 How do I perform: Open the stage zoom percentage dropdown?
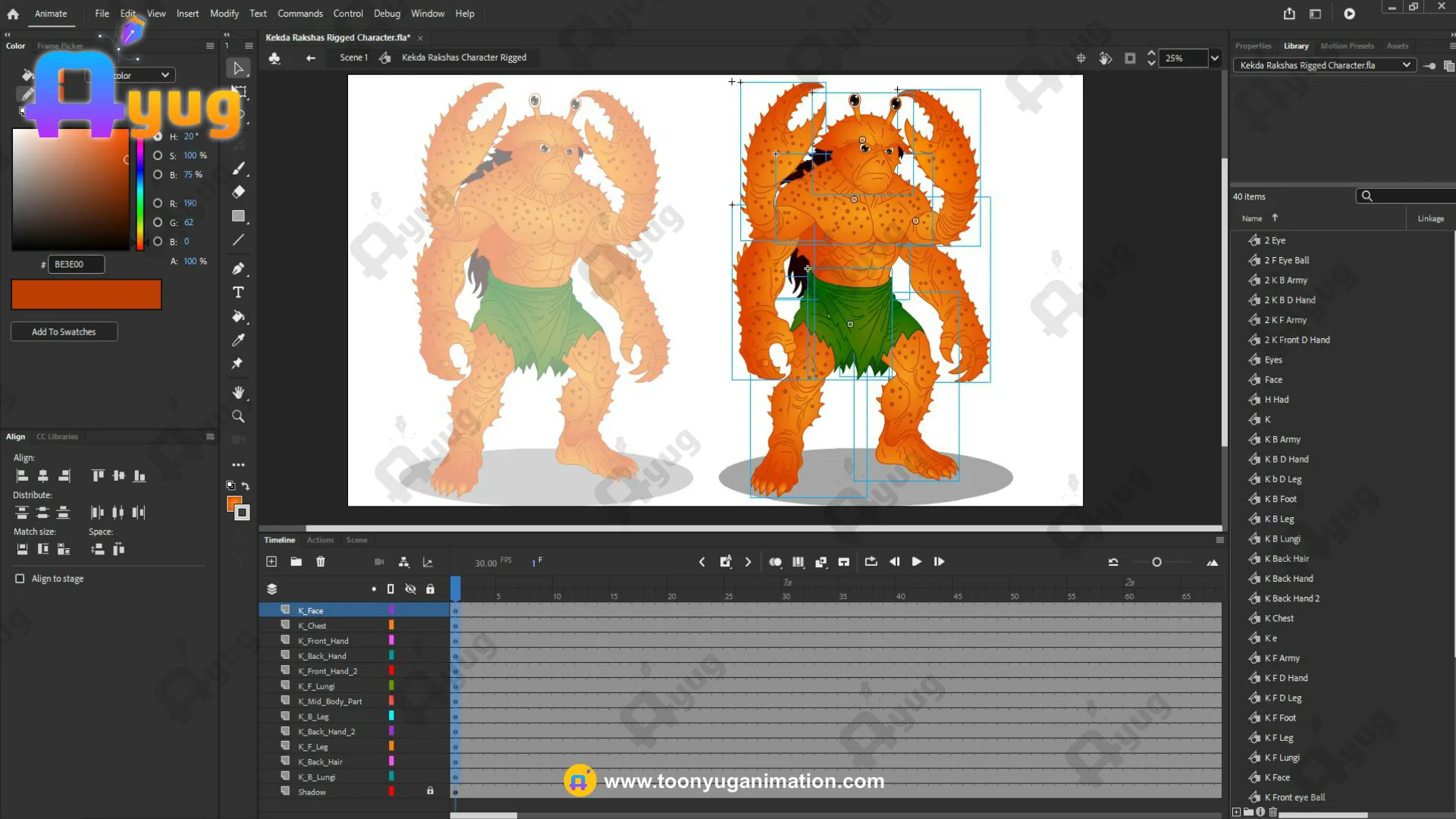click(x=1215, y=58)
